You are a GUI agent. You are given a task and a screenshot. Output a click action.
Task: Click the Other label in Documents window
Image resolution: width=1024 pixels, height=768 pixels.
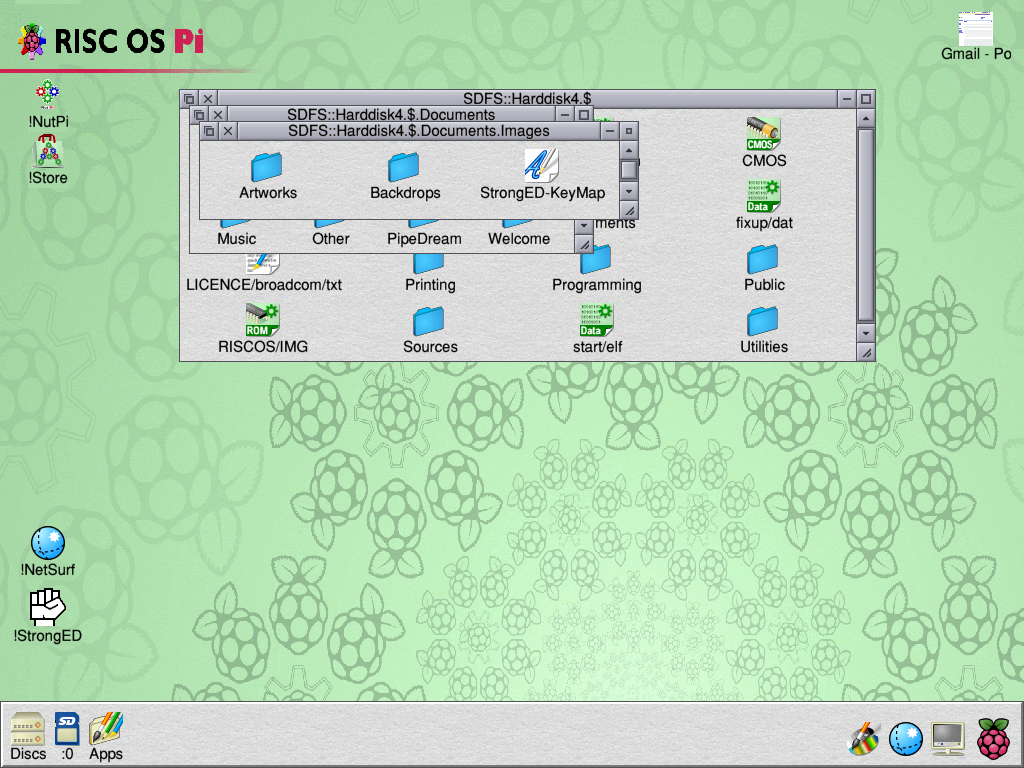pyautogui.click(x=330, y=239)
